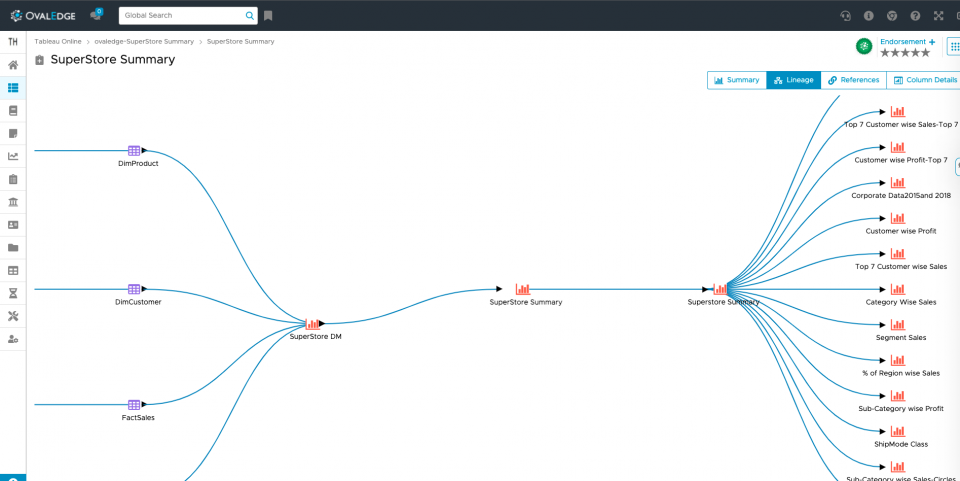Viewport: 960px width, 481px height.
Task: Open the line chart dashboards icon in sidebar
Action: 13,156
